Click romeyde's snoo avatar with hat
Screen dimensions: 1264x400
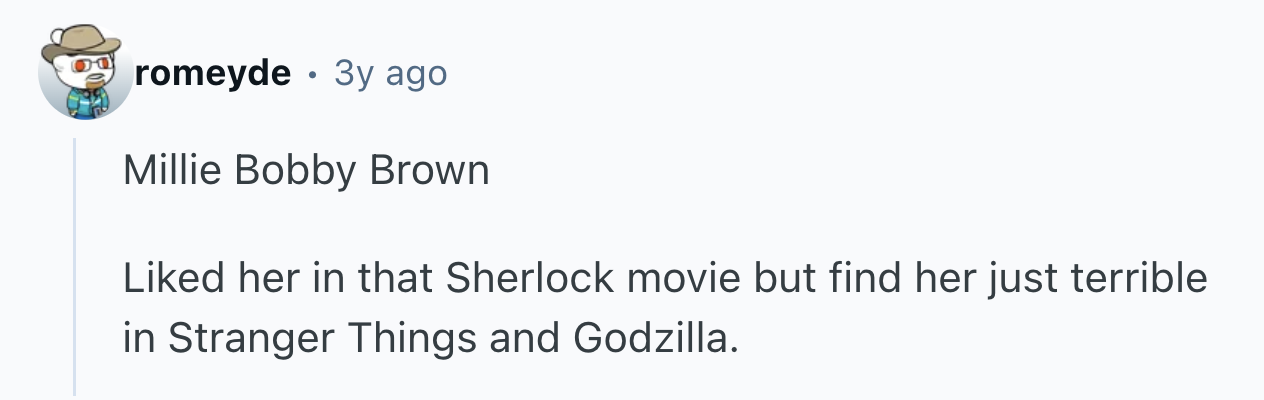click(84, 74)
